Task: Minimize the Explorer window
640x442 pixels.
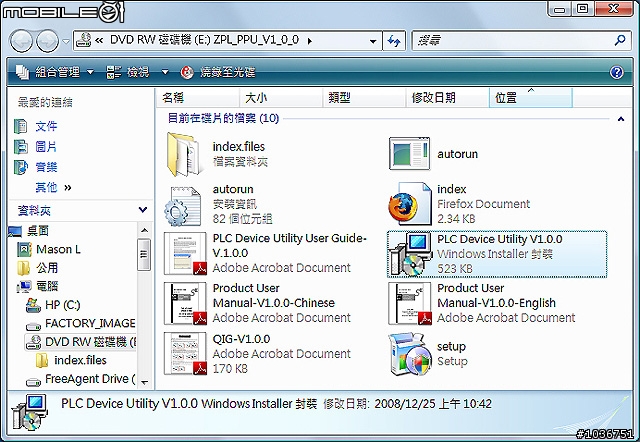Action: point(559,9)
